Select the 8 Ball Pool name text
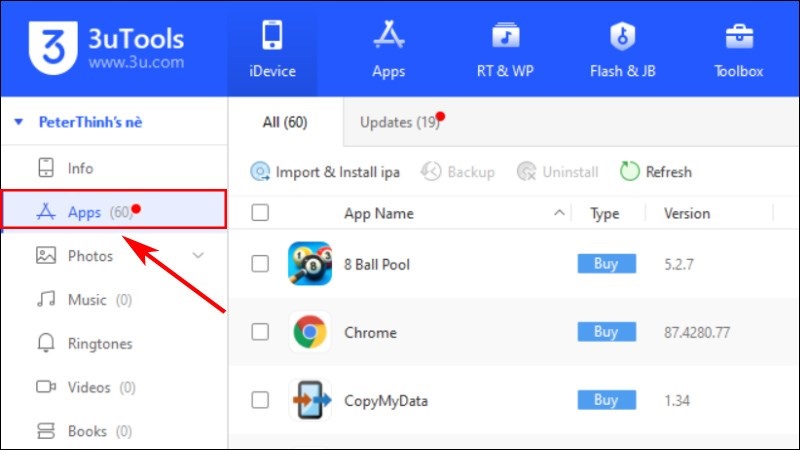The image size is (800, 450). pyautogui.click(x=377, y=264)
